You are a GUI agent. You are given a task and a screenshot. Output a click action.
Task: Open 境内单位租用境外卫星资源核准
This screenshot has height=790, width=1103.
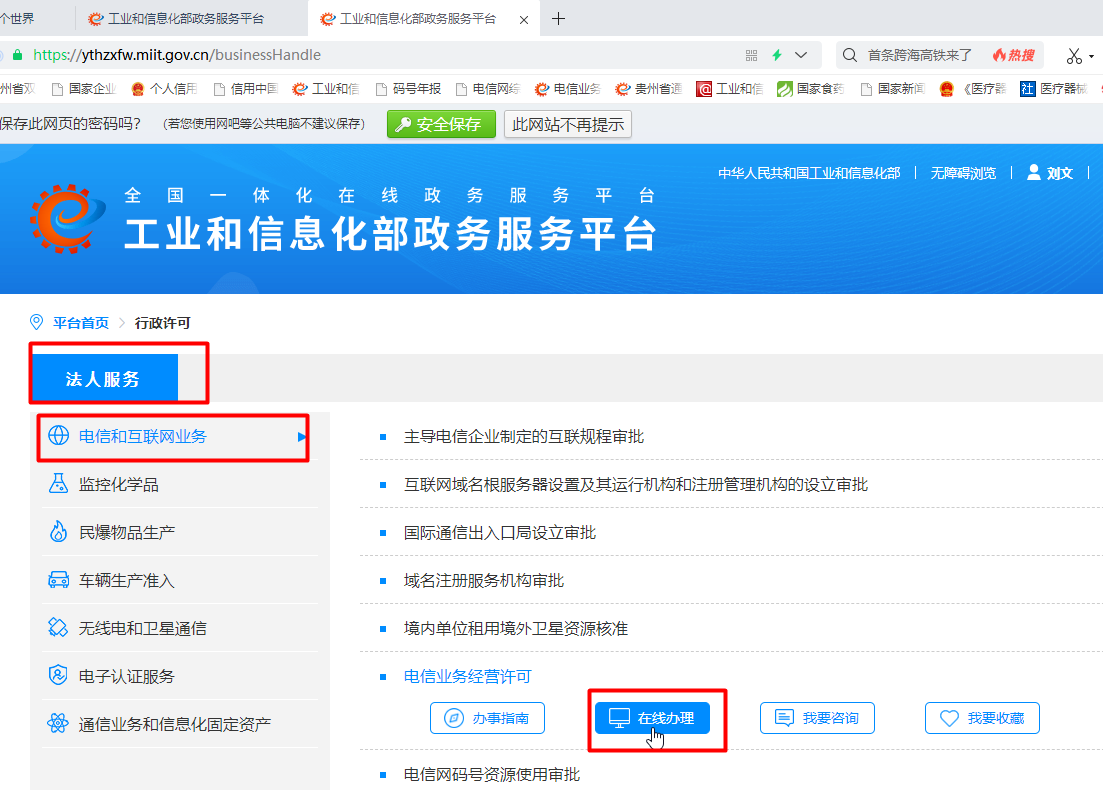coord(516,628)
